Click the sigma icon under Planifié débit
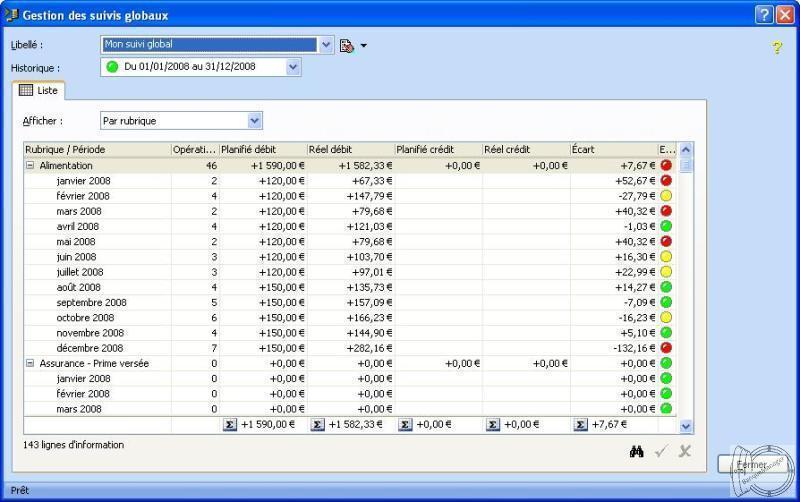 click(230, 425)
